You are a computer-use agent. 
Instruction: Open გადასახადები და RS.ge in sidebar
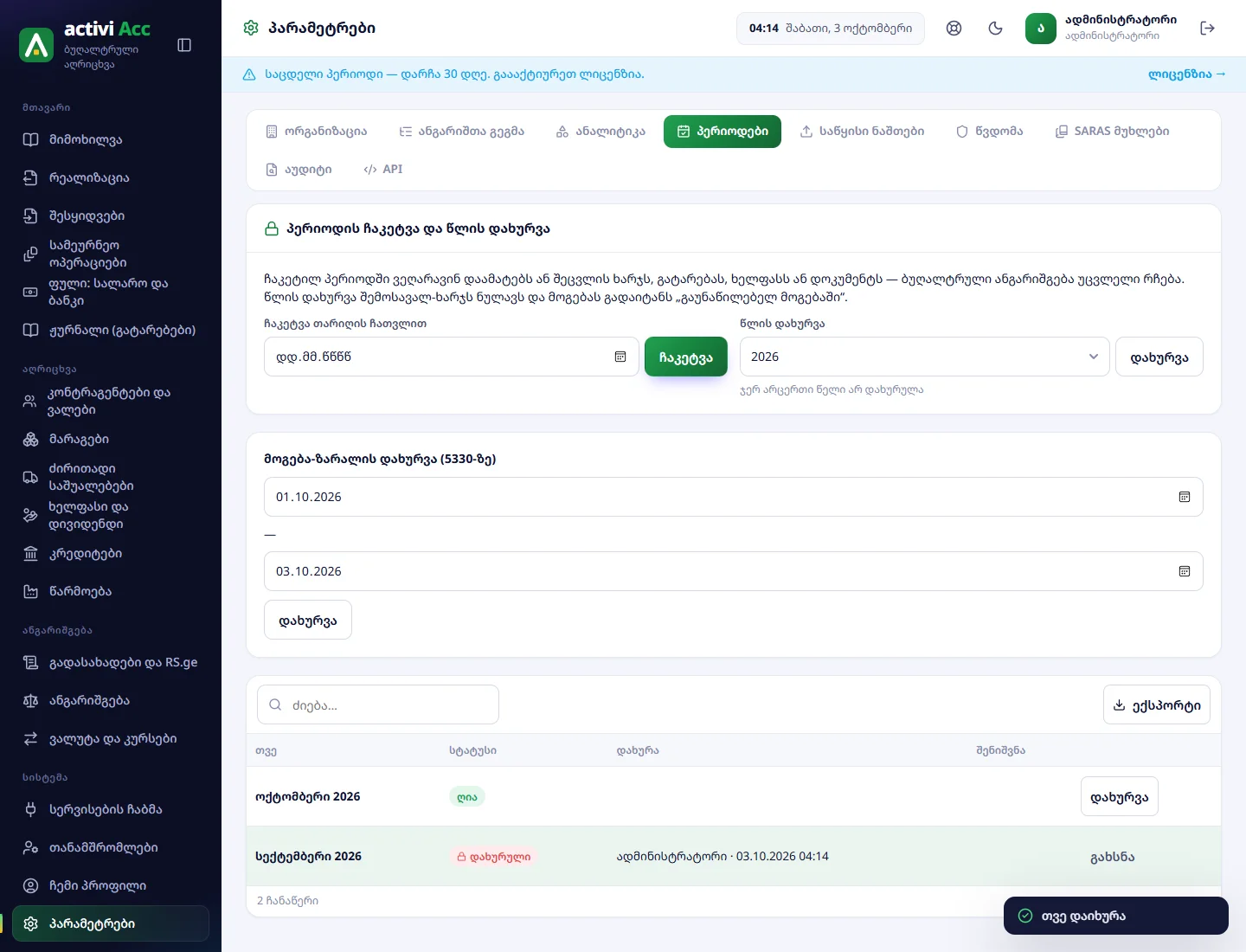[111, 662]
